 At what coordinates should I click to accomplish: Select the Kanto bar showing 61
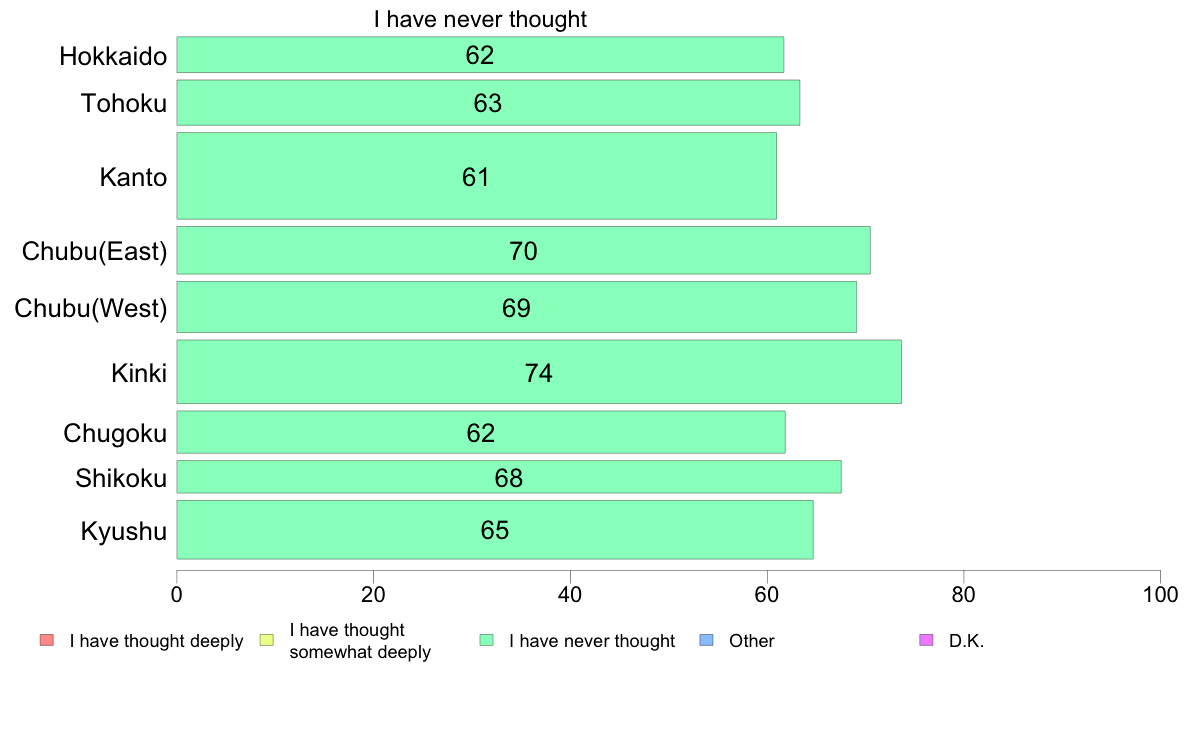point(477,176)
